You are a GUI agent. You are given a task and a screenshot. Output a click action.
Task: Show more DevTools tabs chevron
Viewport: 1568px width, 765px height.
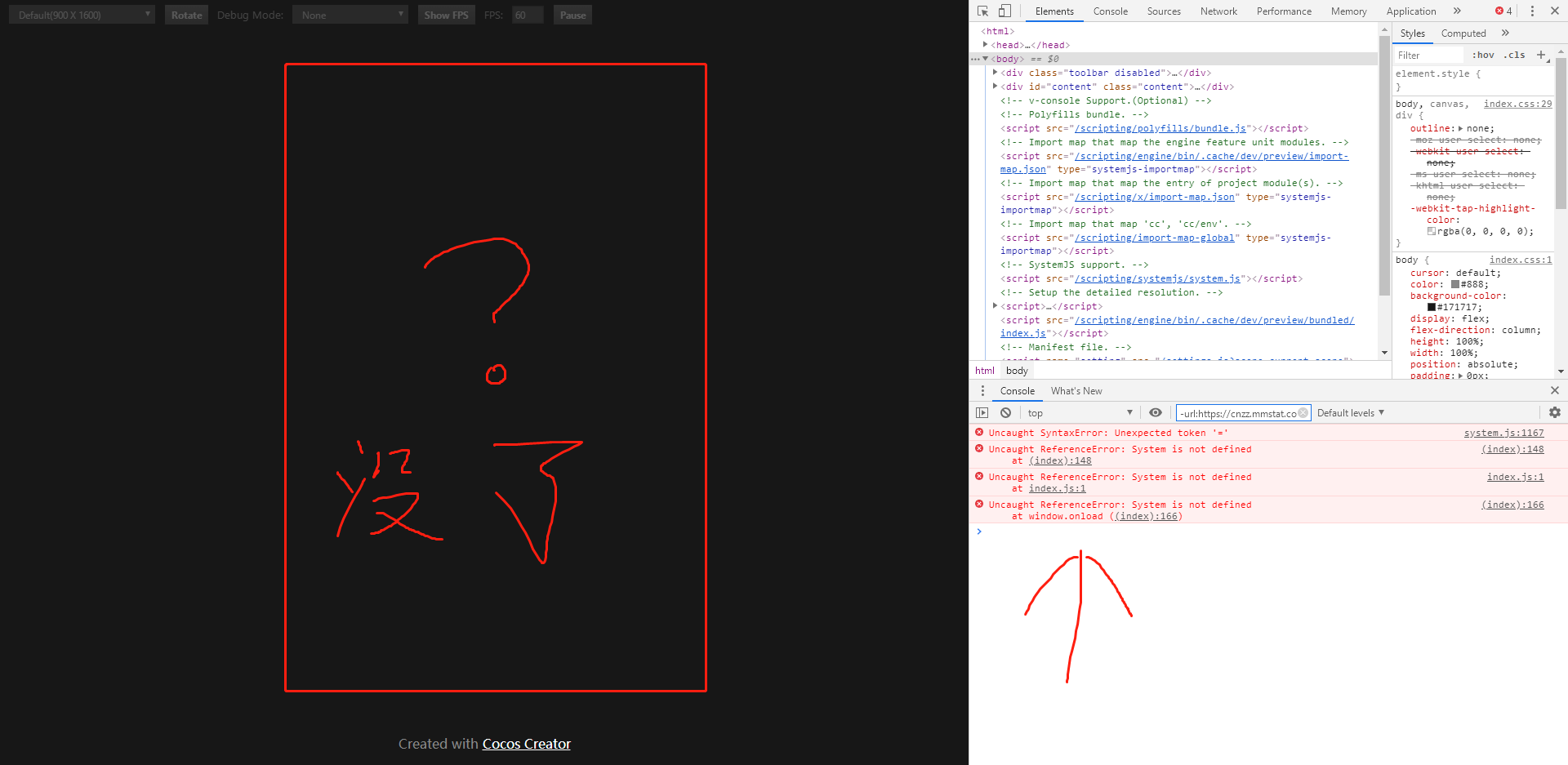pyautogui.click(x=1457, y=11)
